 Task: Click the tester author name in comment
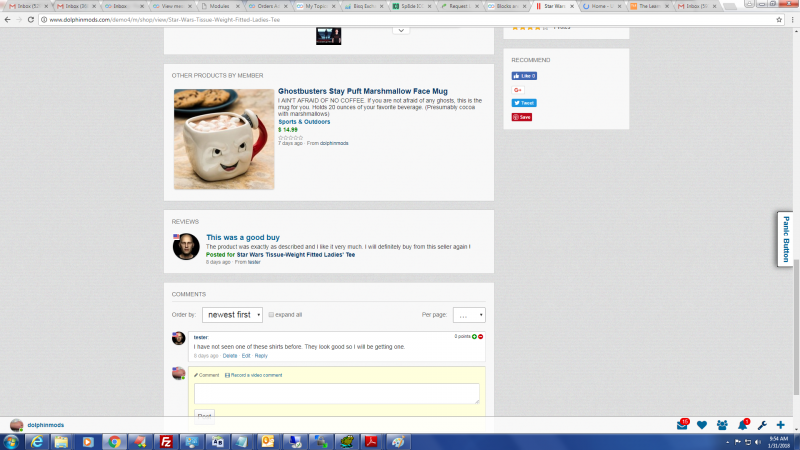click(201, 338)
